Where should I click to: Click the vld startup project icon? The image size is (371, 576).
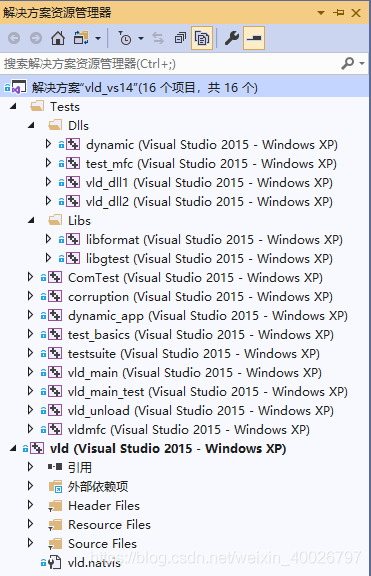coord(37,448)
